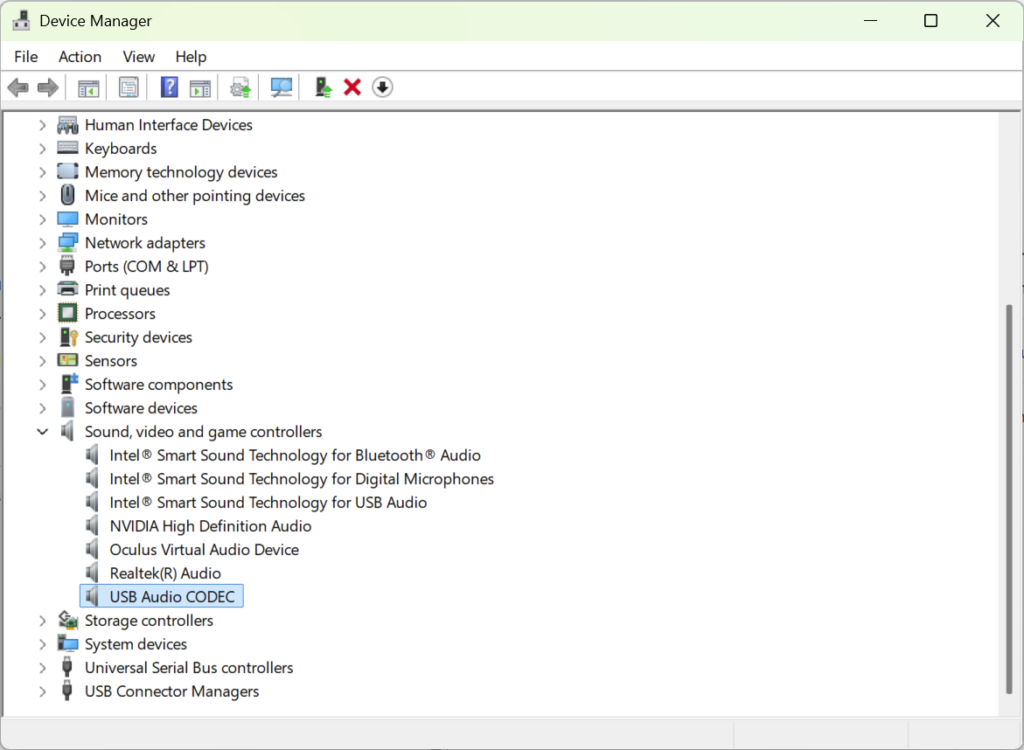Toggle the Show/Hide Console Tree icon
Screen dimensions: 1024x750
(x=89, y=88)
